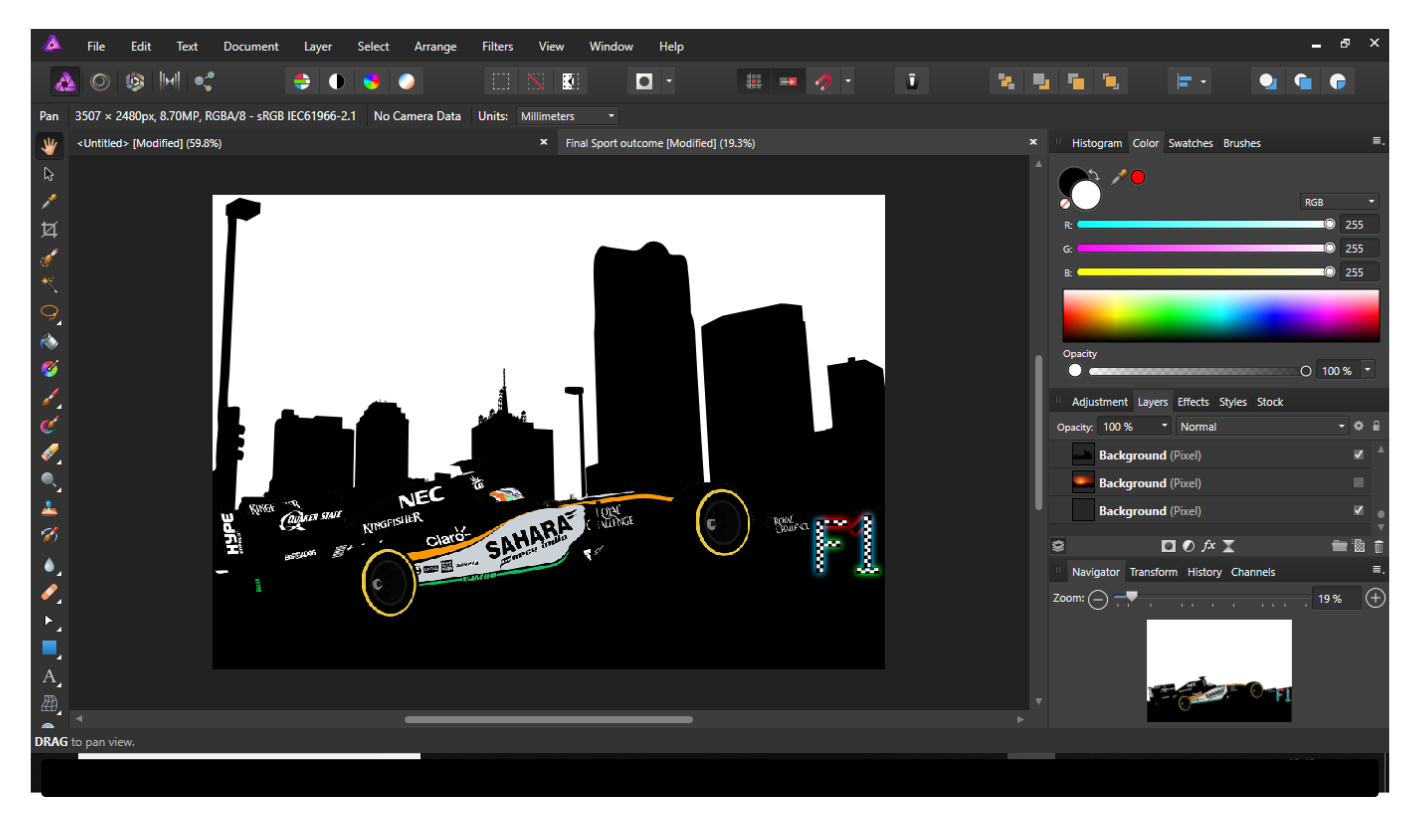Apply Auto Levels from the toolbar
This screenshot has width=1414, height=815.
301,81
